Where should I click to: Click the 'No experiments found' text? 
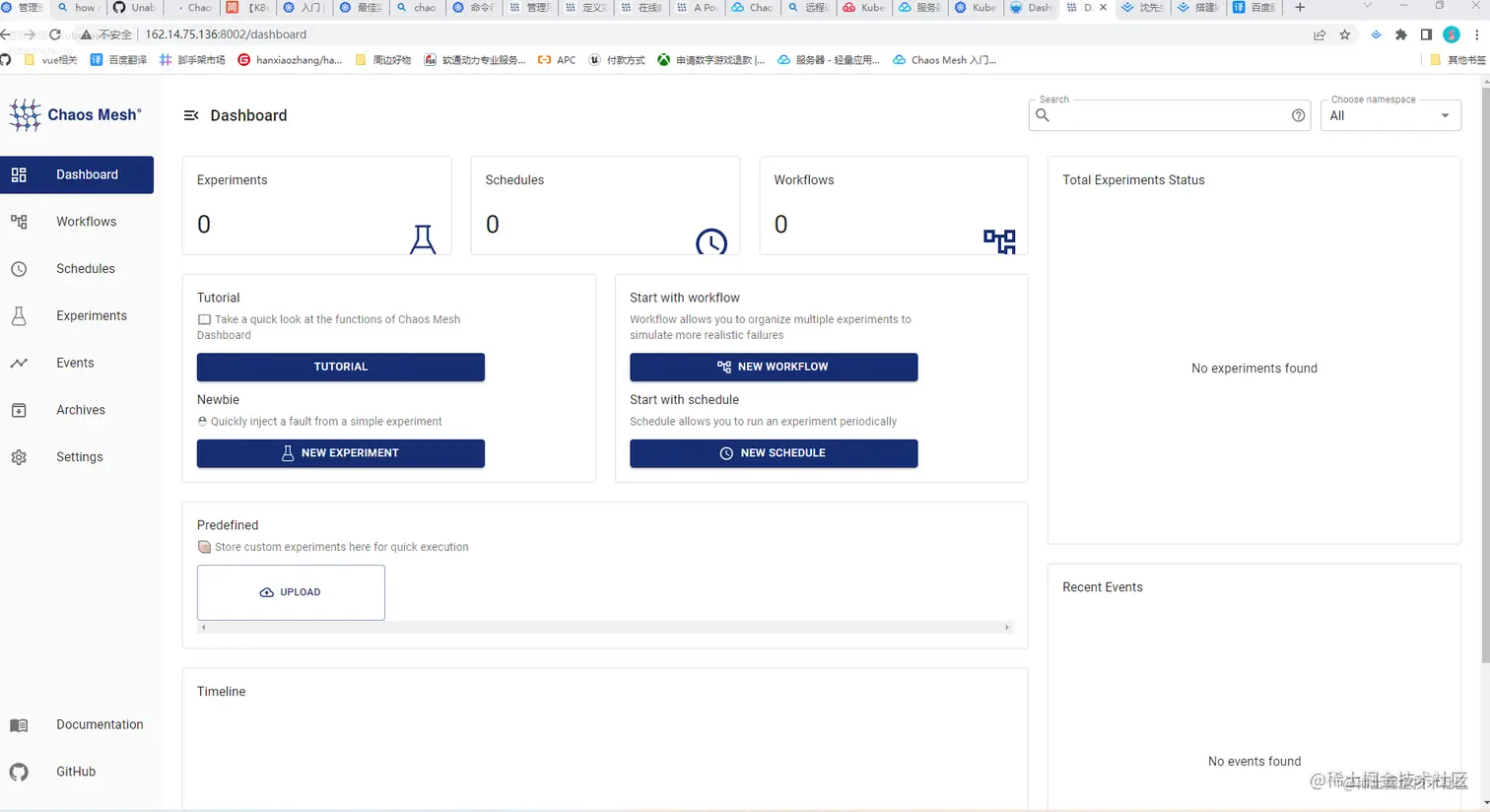pyautogui.click(x=1253, y=369)
